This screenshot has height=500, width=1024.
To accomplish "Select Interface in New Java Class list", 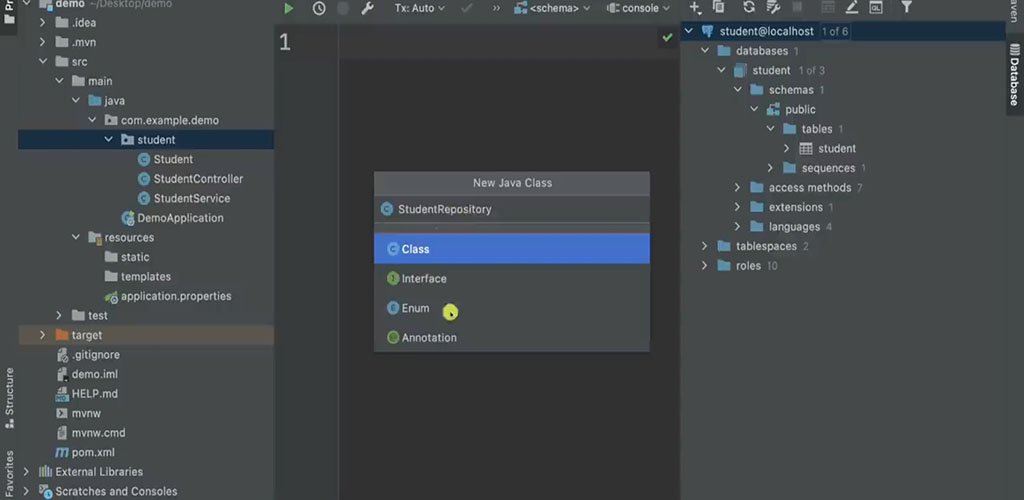I will [x=424, y=279].
